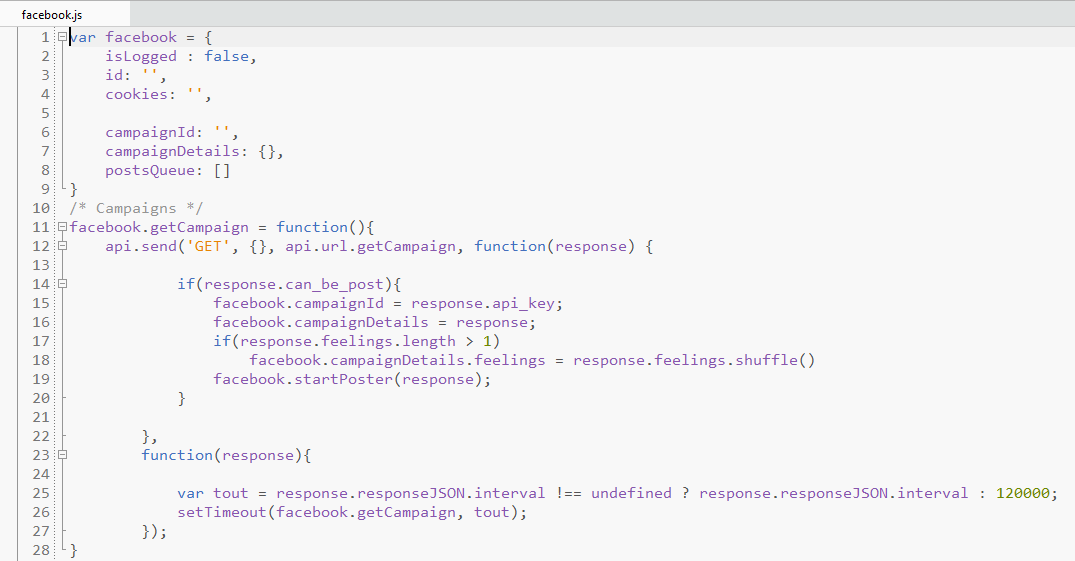Click 'undefined' on line 25
Image resolution: width=1075 pixels, height=561 pixels.
pyautogui.click(x=631, y=493)
